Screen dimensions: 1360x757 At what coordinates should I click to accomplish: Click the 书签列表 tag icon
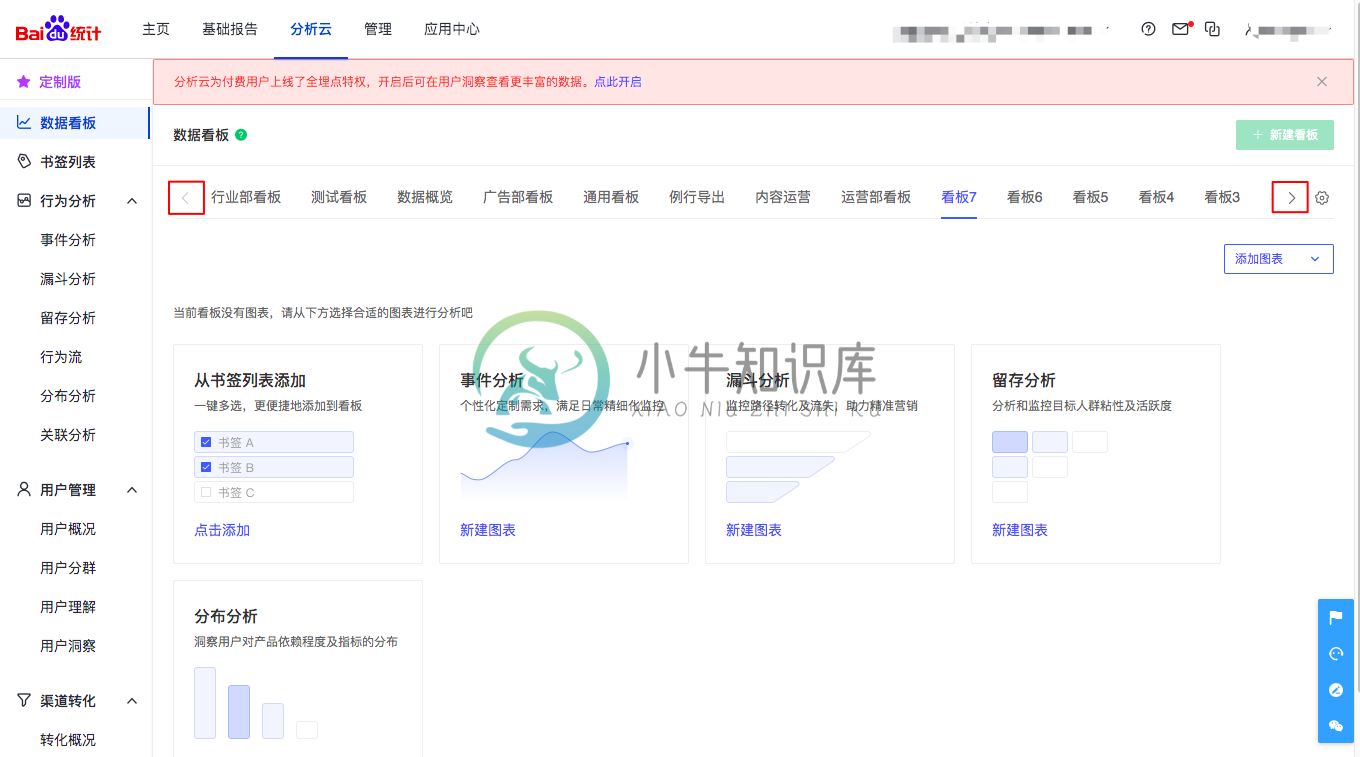click(24, 161)
